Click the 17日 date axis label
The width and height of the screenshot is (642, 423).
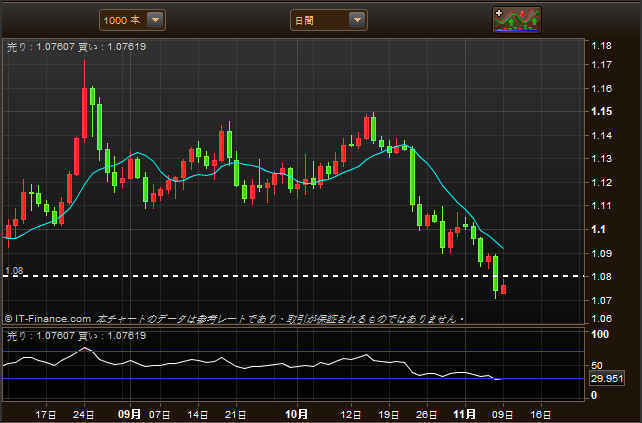click(x=45, y=415)
